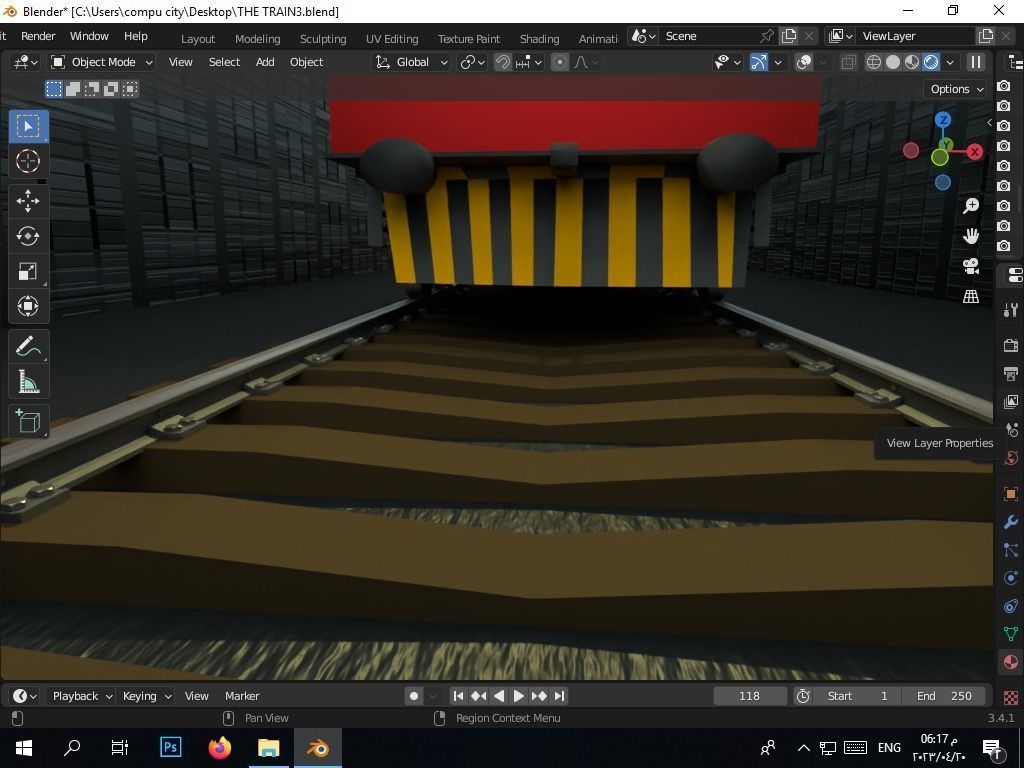Click the viewport Zoom magnifier icon
The image size is (1024, 768).
[x=971, y=206]
